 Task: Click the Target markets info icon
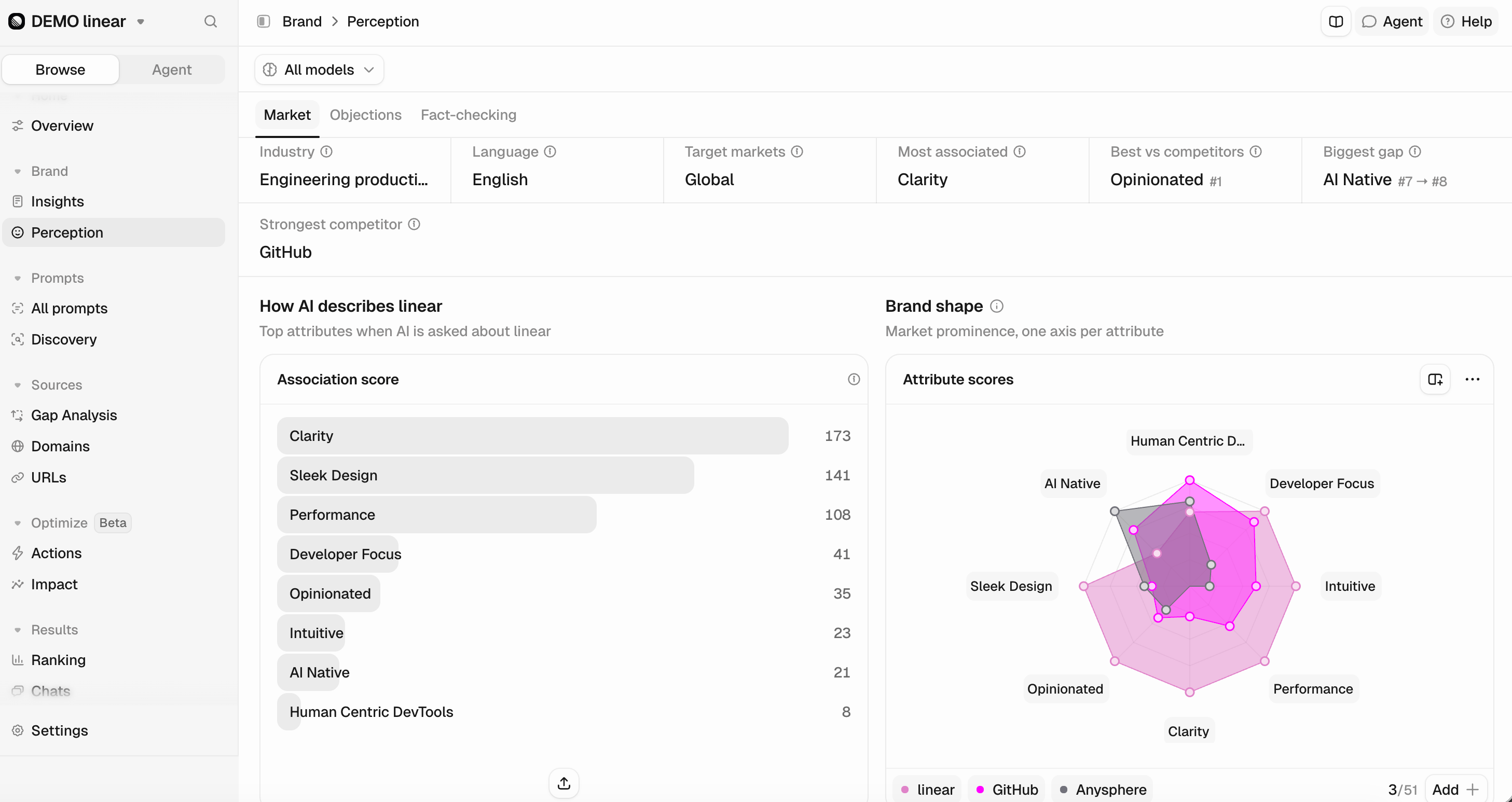[797, 152]
